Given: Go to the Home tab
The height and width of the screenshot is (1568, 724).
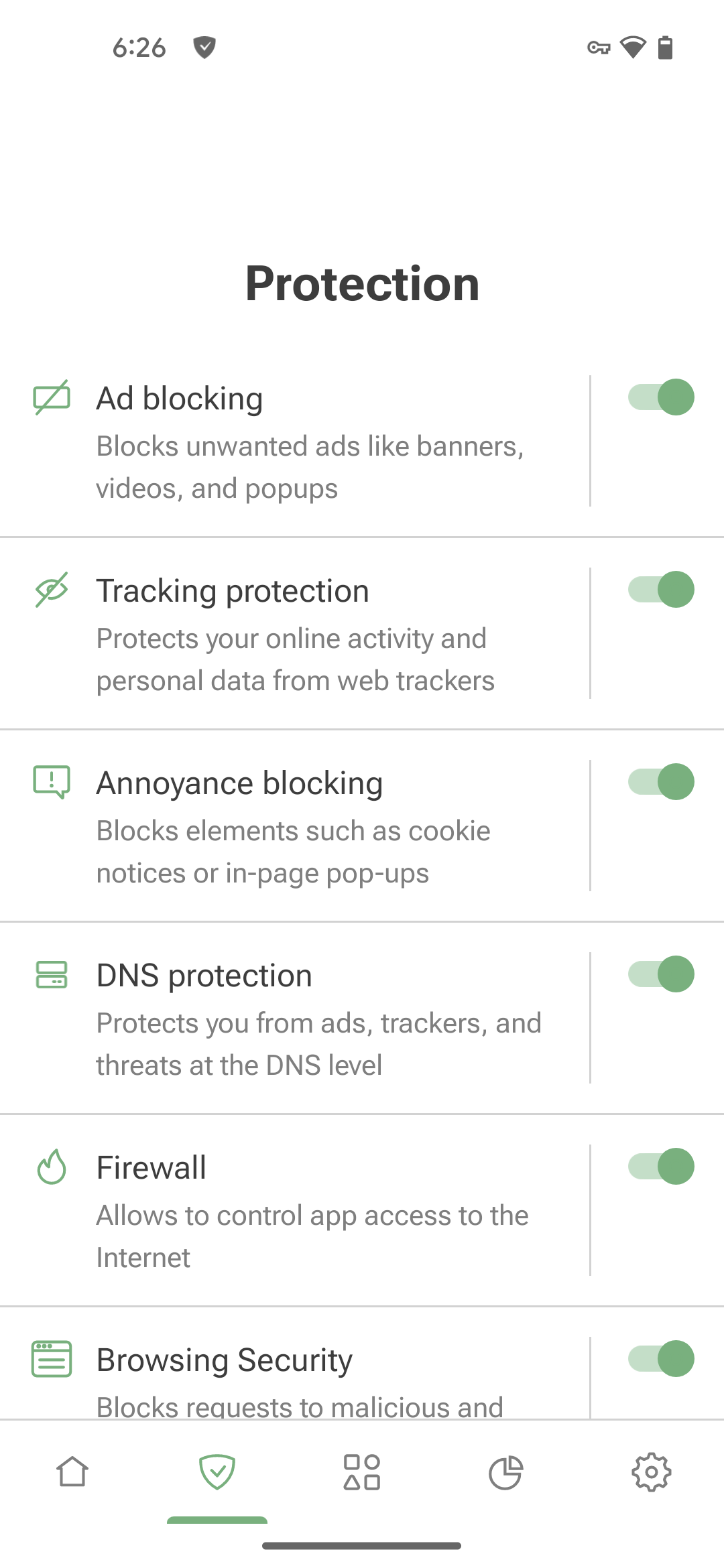Looking at the screenshot, I should pos(72,1472).
